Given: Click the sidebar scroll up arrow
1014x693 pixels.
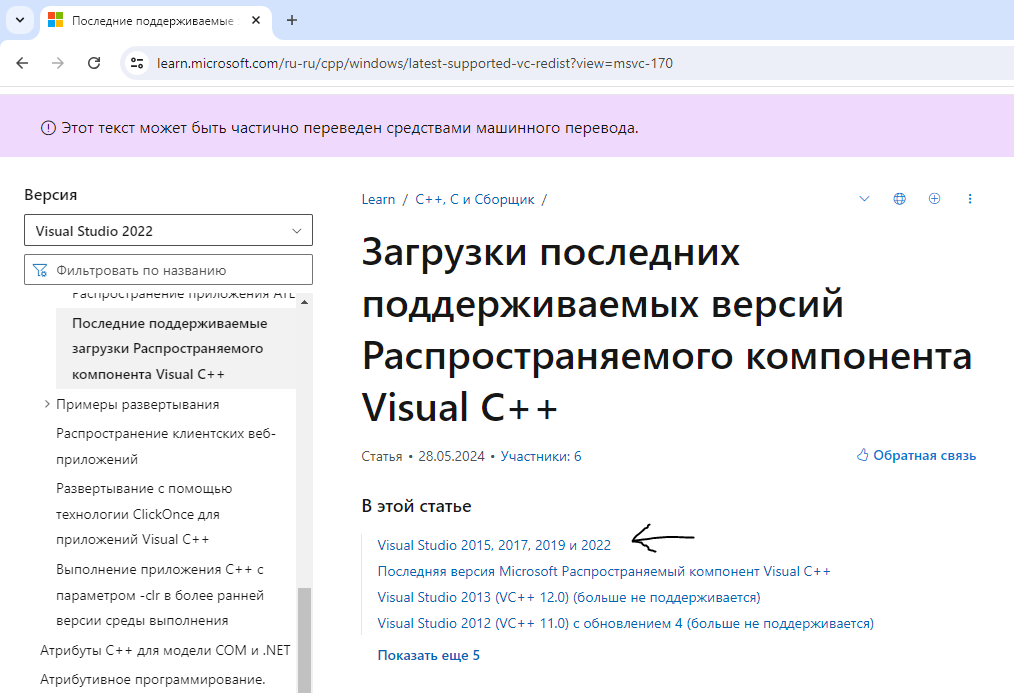Looking at the screenshot, I should coord(305,303).
